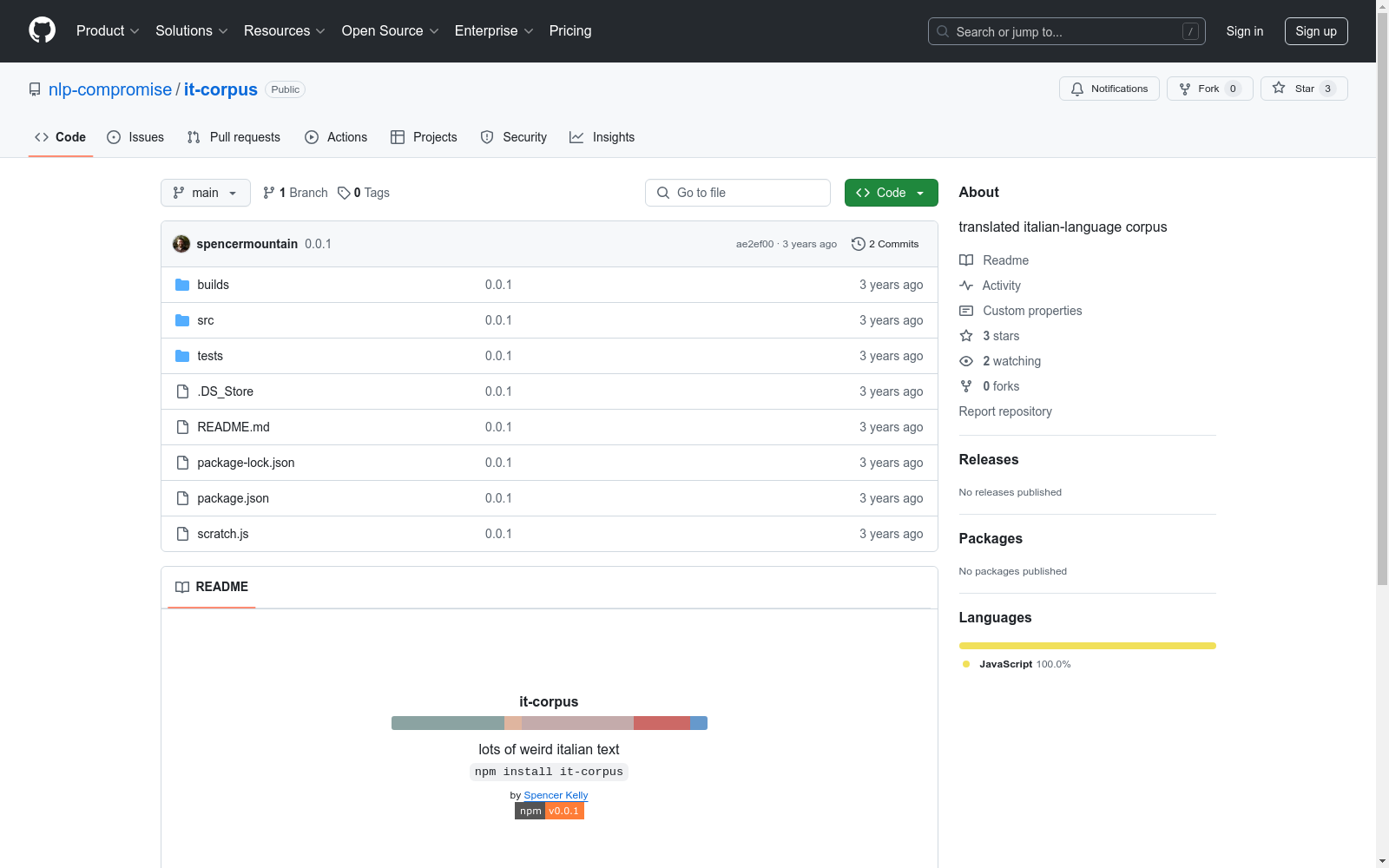
Task: Click the yellow dot beside JavaScript
Action: tap(966, 664)
